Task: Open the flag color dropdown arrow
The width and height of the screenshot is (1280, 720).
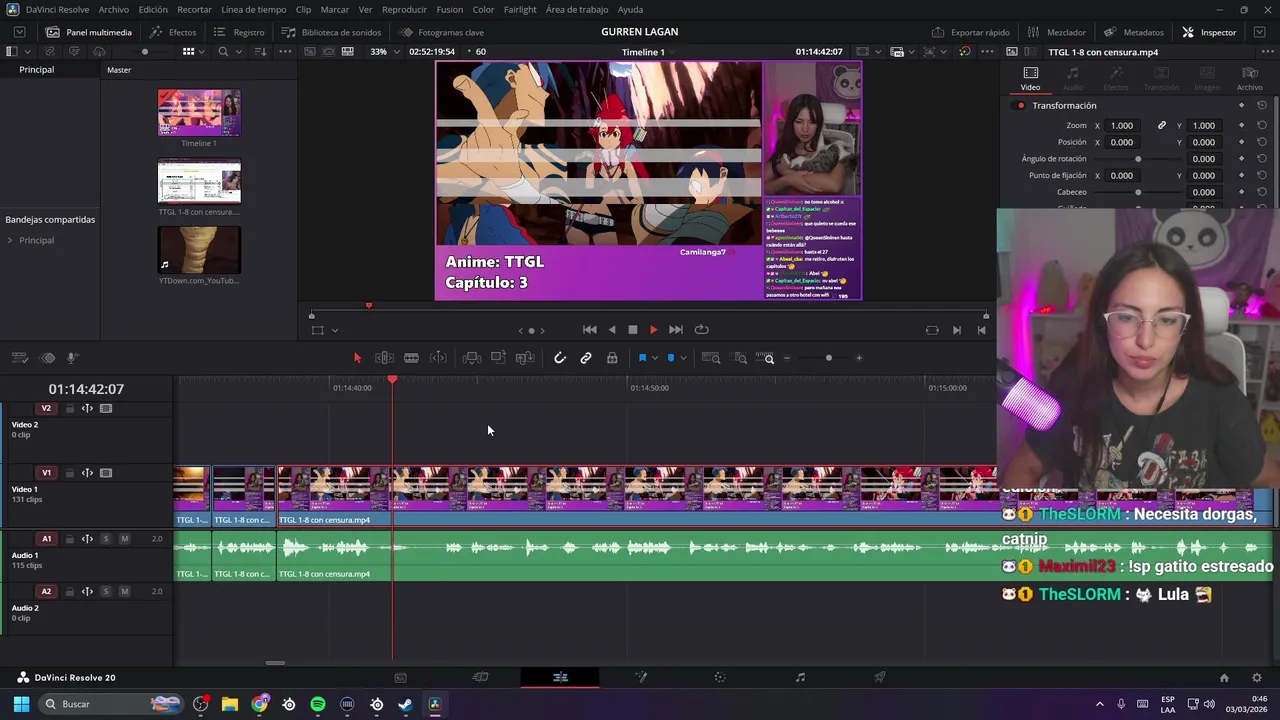Action: pos(655,358)
